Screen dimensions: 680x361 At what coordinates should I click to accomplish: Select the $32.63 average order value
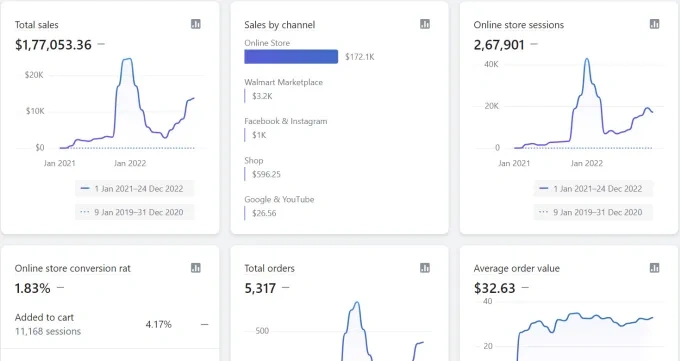pos(494,289)
